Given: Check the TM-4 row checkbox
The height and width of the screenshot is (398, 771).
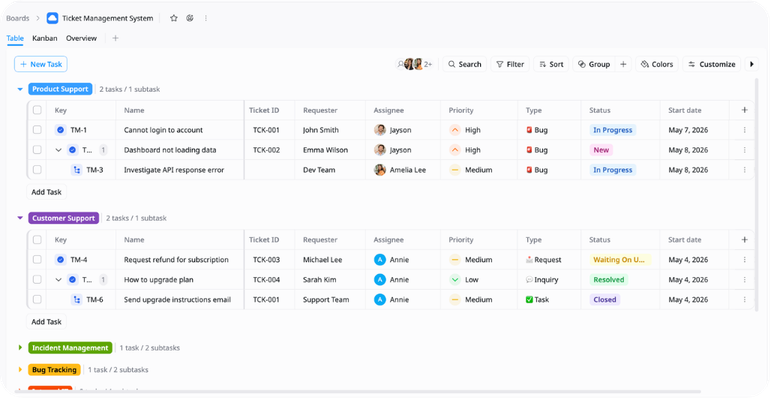Looking at the screenshot, I should click(37, 259).
